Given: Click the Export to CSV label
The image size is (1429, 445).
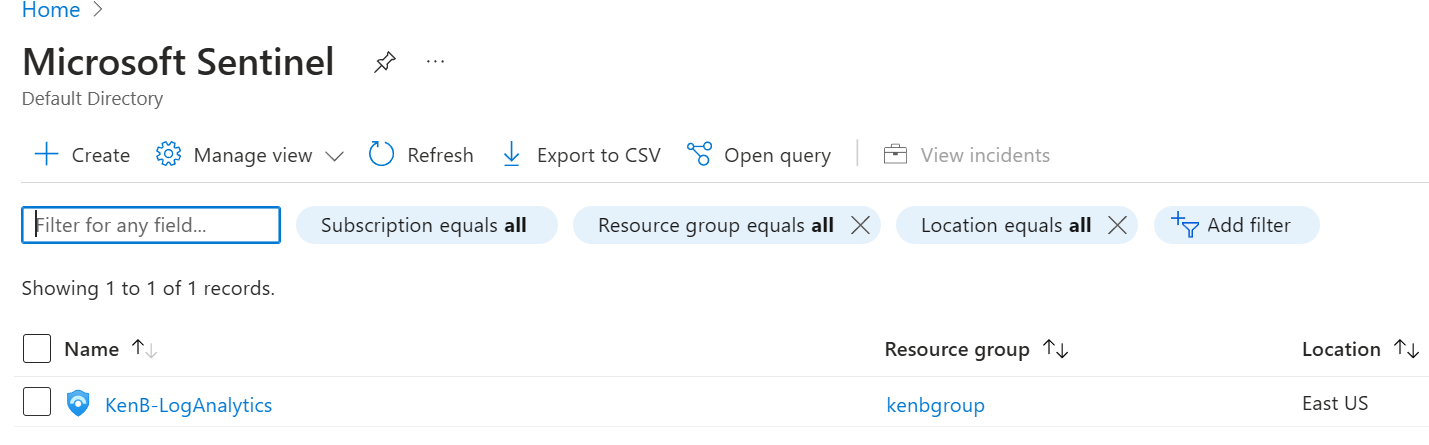Looking at the screenshot, I should click(599, 155).
